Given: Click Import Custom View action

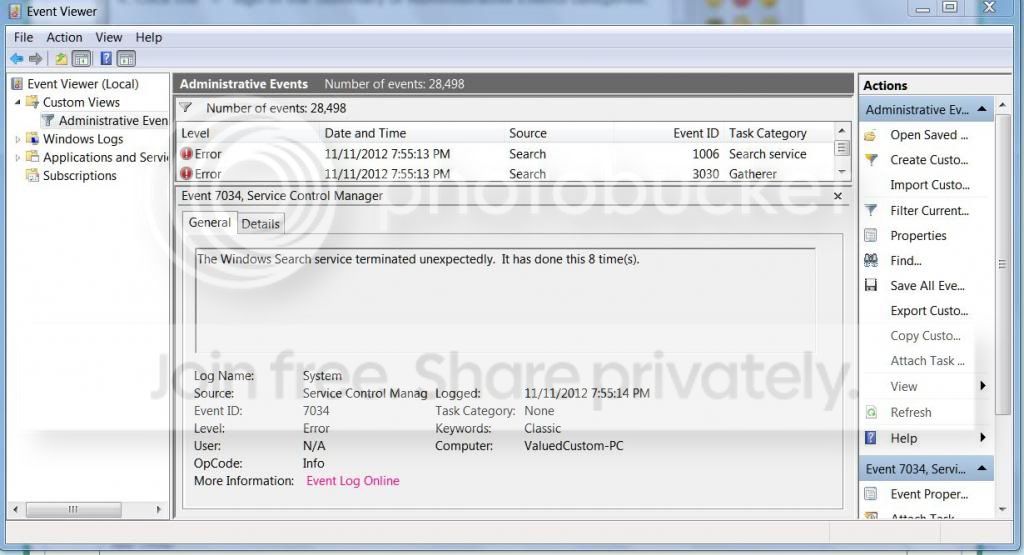Looking at the screenshot, I should (929, 185).
